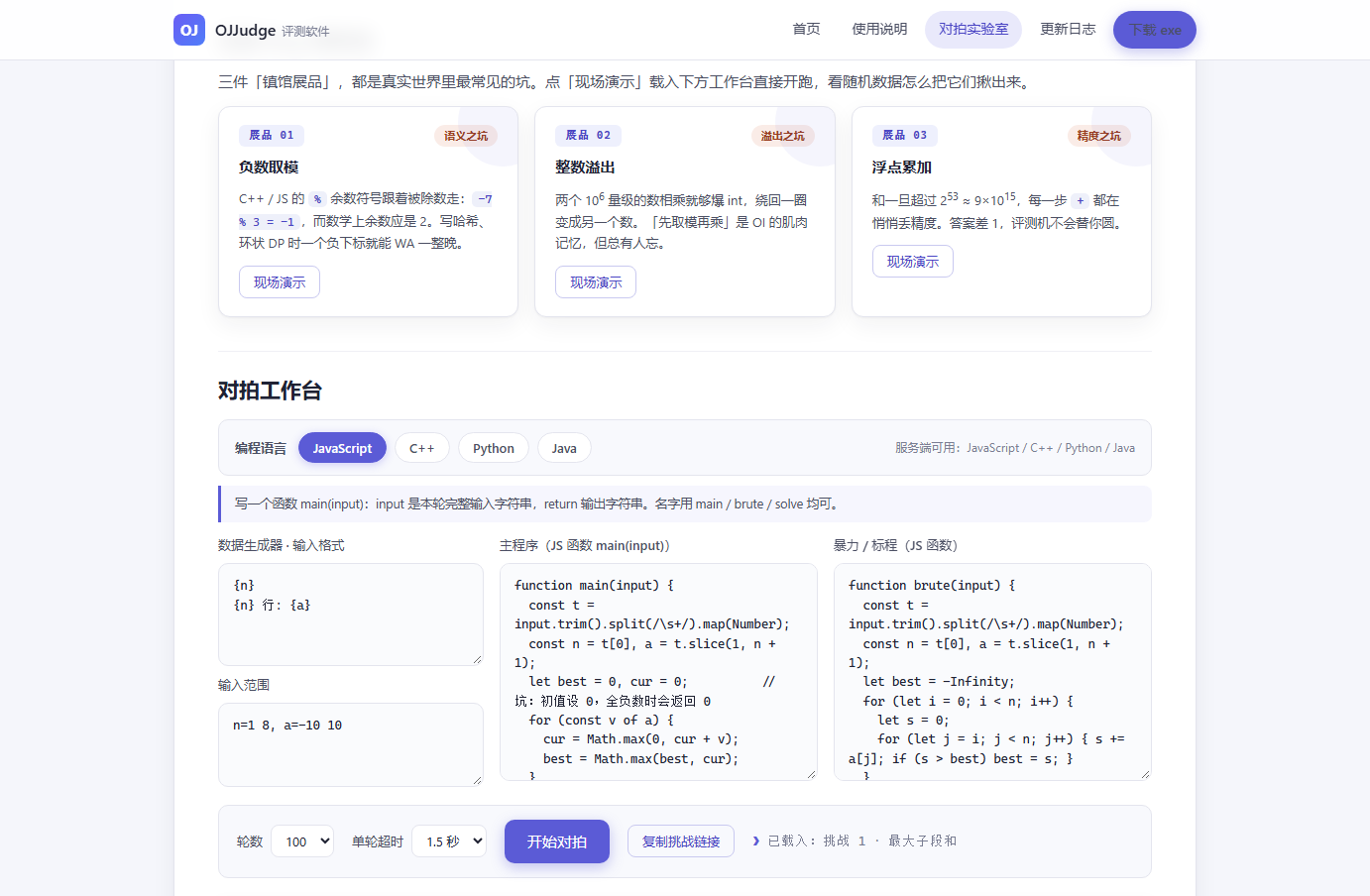Go to 首页 in the navigation
Viewport: 1370px width, 896px height.
(x=807, y=30)
